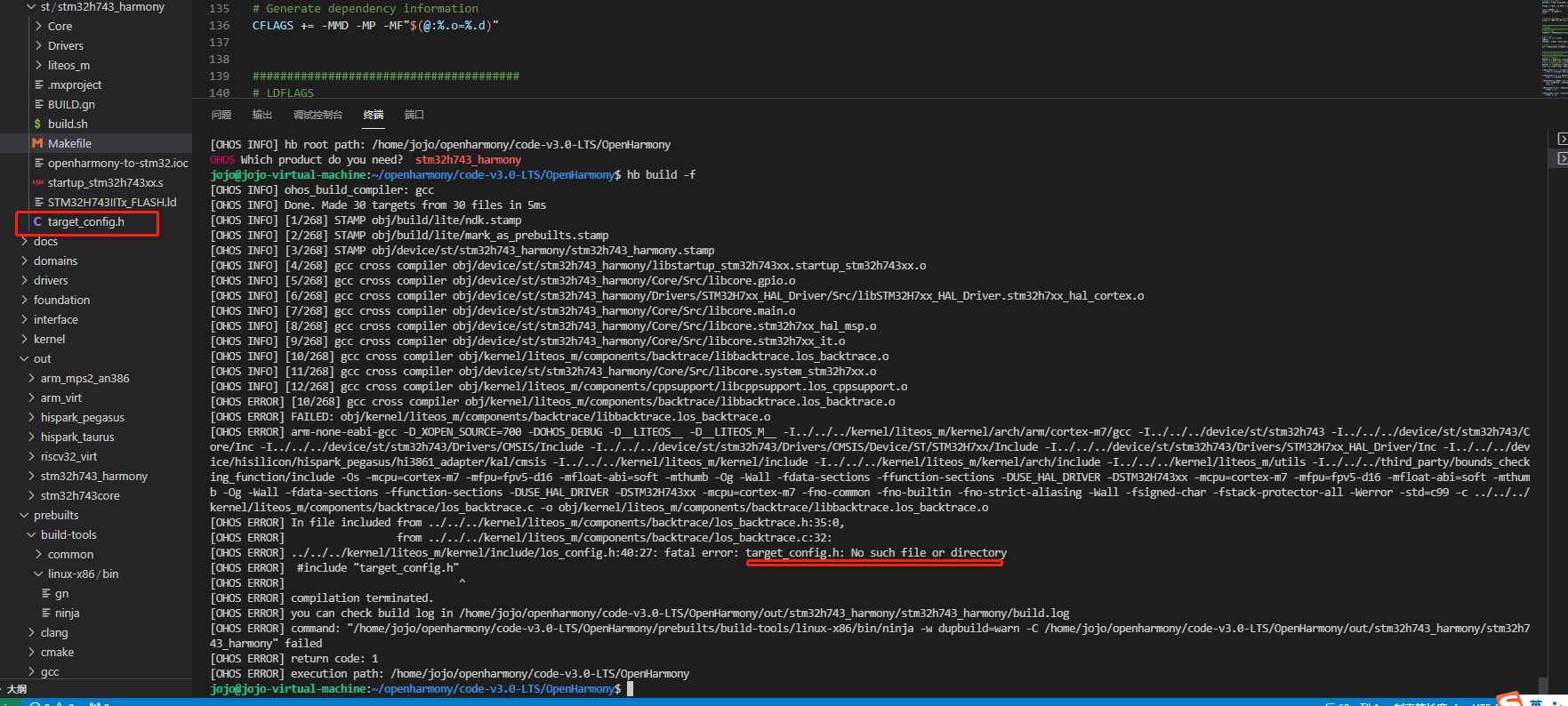Click the C icon of target_config.h
The height and width of the screenshot is (706, 1568).
[x=37, y=221]
